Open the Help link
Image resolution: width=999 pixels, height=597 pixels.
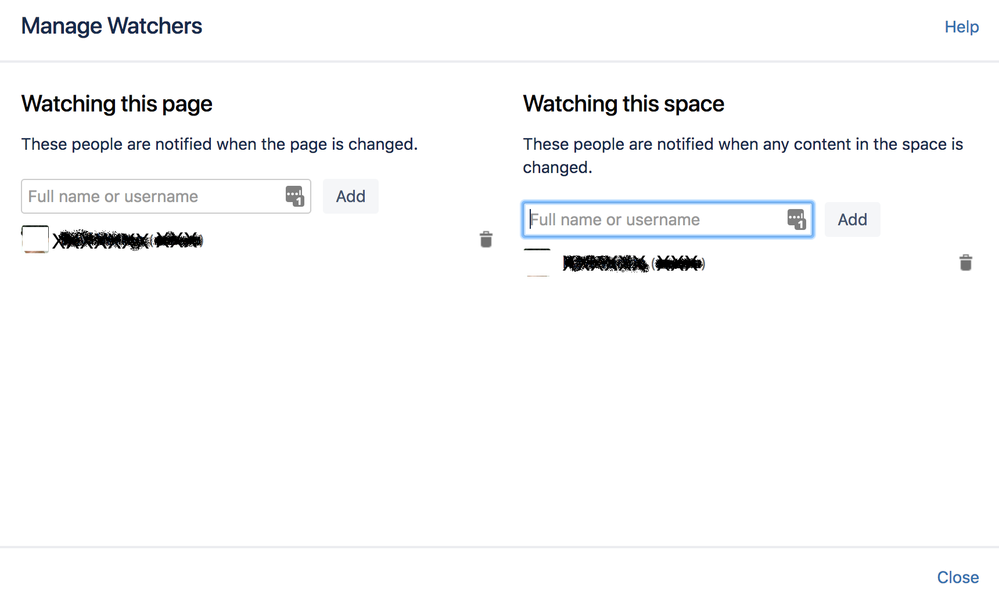961,27
